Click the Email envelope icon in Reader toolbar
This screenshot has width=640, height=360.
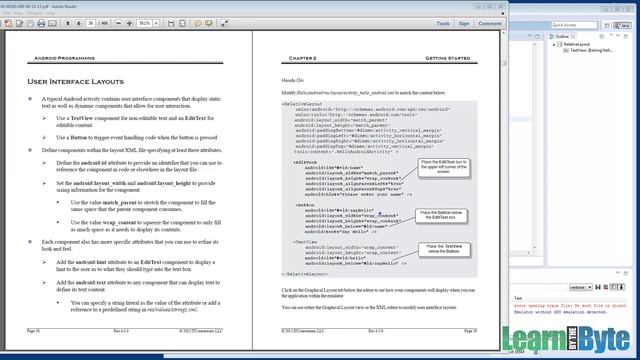point(52,24)
